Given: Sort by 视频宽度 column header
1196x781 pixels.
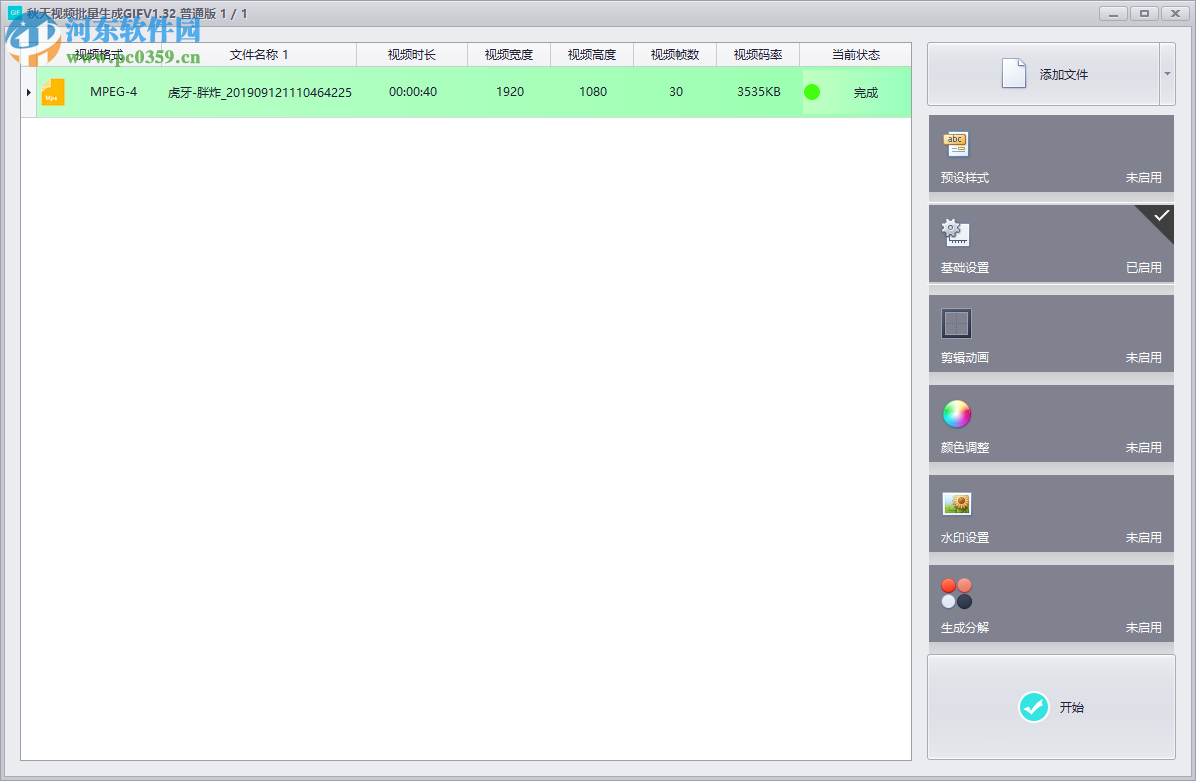Looking at the screenshot, I should click(x=509, y=55).
